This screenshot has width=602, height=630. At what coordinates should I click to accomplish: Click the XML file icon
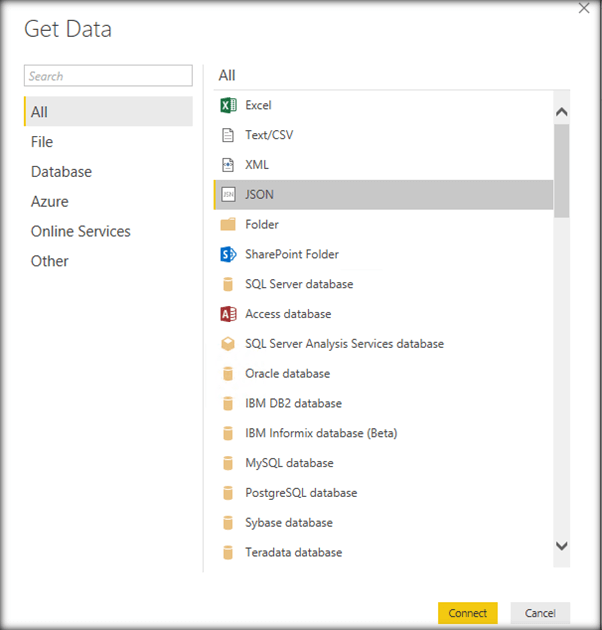(x=228, y=165)
